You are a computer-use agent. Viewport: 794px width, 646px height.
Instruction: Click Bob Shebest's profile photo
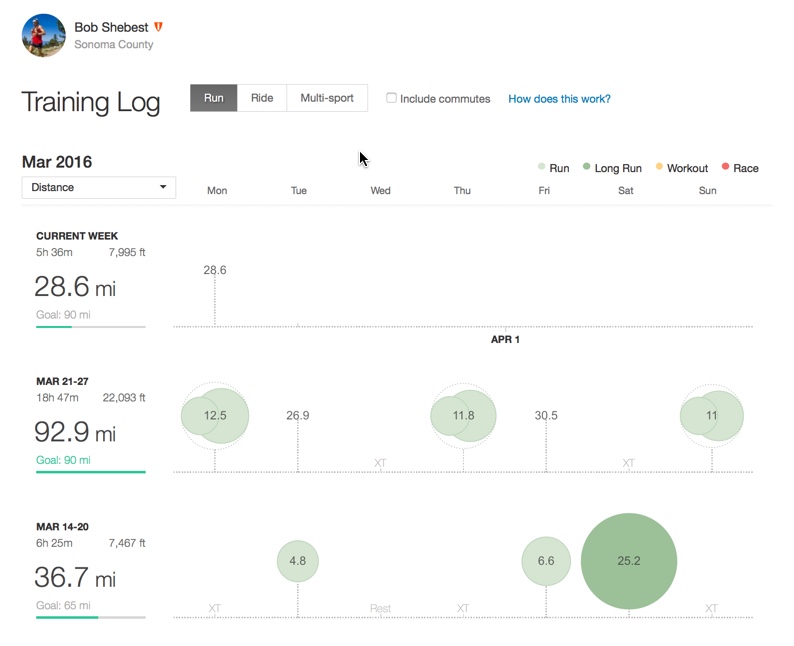44,35
